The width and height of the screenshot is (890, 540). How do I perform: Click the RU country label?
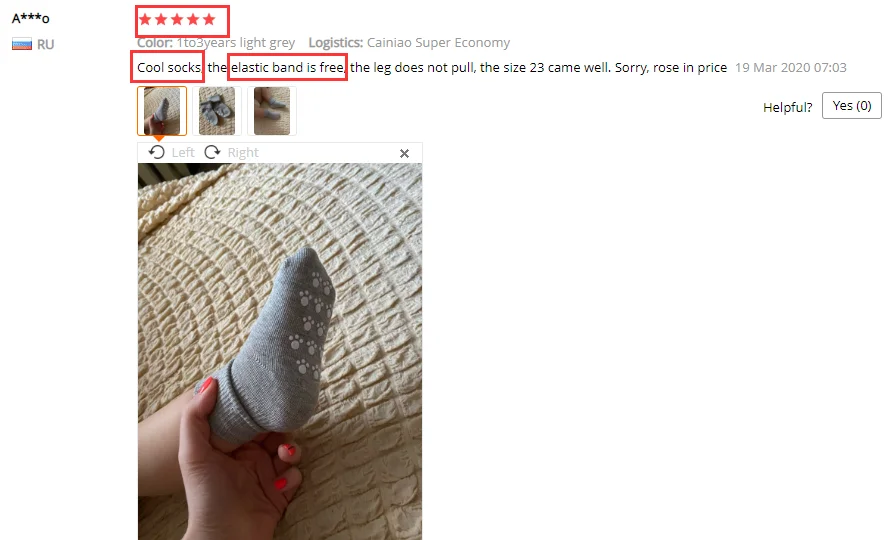click(x=45, y=44)
